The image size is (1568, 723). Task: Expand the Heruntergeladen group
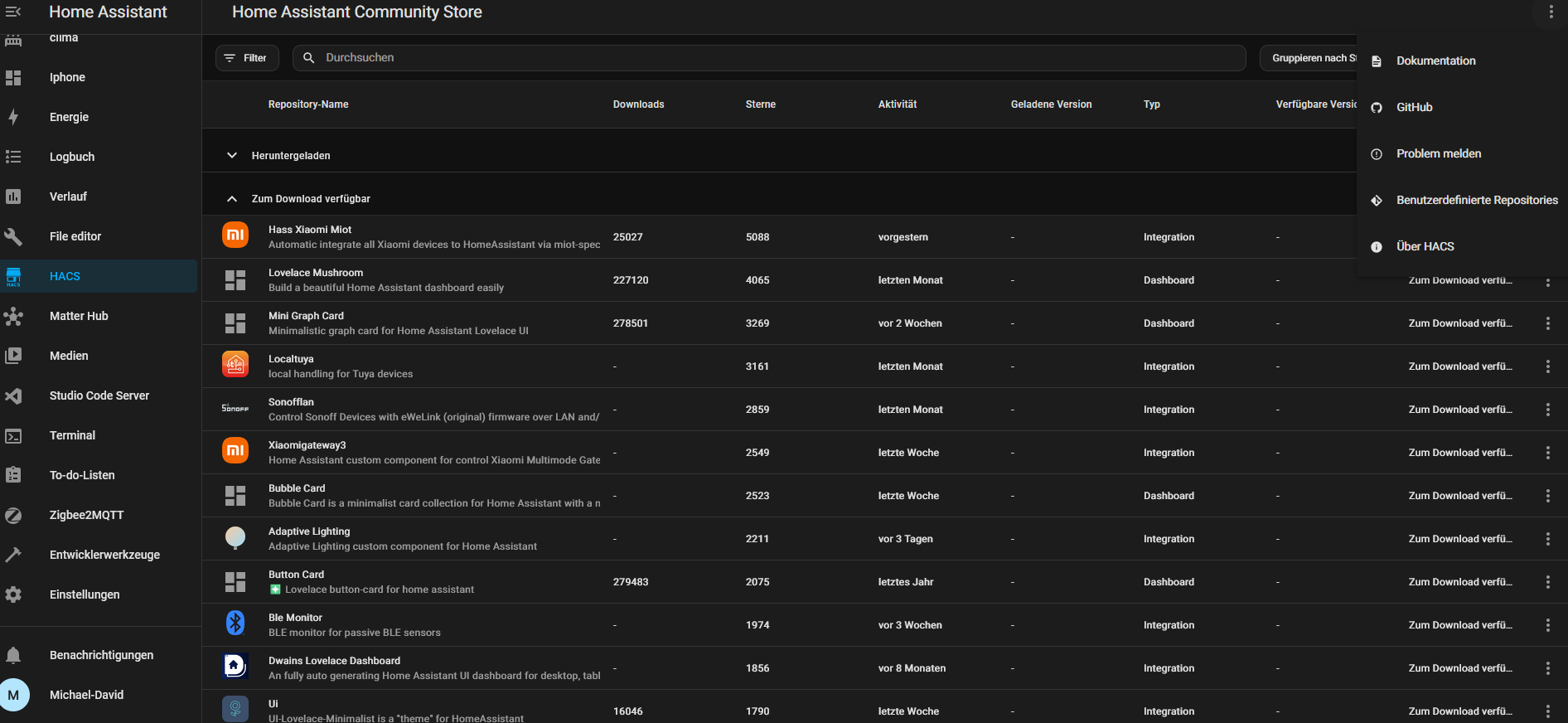(232, 156)
